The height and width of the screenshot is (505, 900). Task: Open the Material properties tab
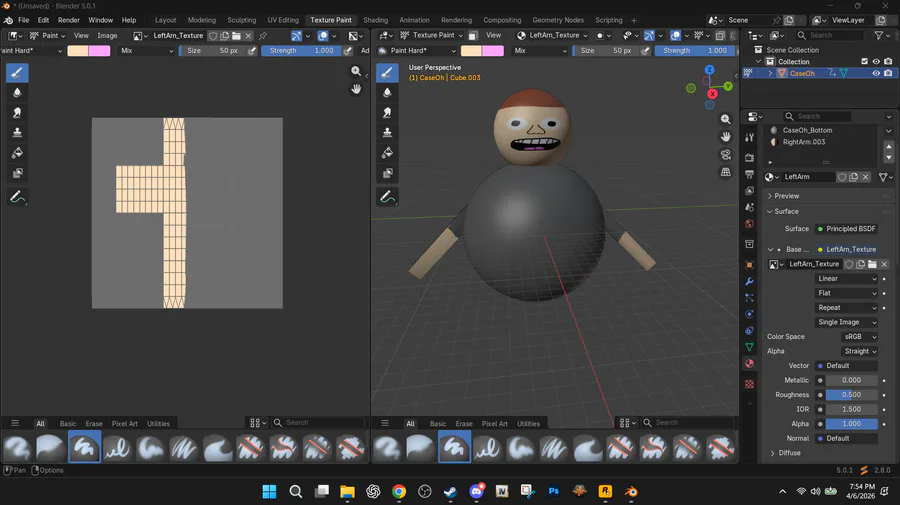(749, 364)
